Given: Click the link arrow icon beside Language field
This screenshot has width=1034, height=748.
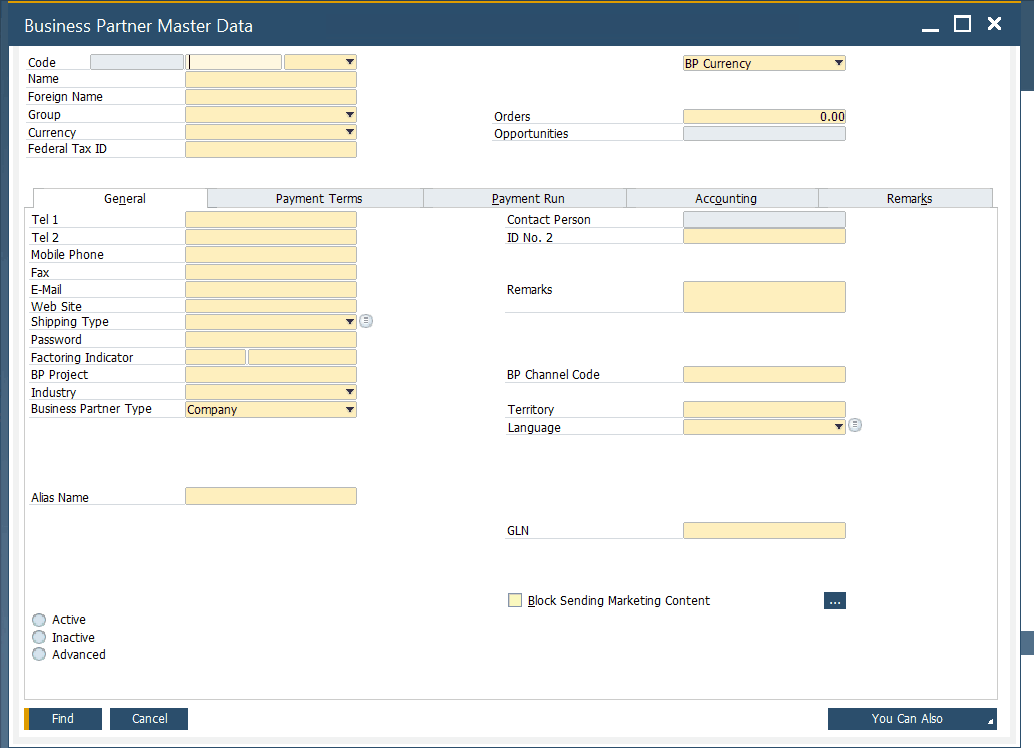Looking at the screenshot, I should (854, 424).
